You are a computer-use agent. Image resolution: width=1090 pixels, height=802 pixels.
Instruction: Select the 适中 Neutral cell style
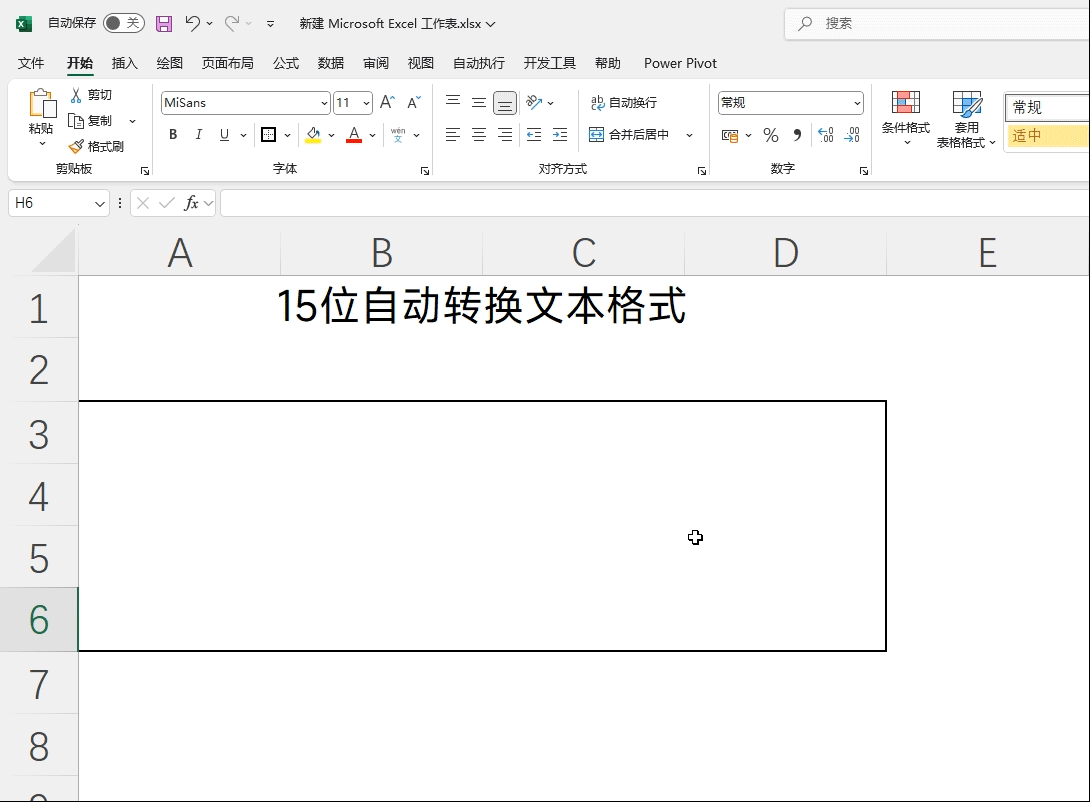coord(1047,136)
